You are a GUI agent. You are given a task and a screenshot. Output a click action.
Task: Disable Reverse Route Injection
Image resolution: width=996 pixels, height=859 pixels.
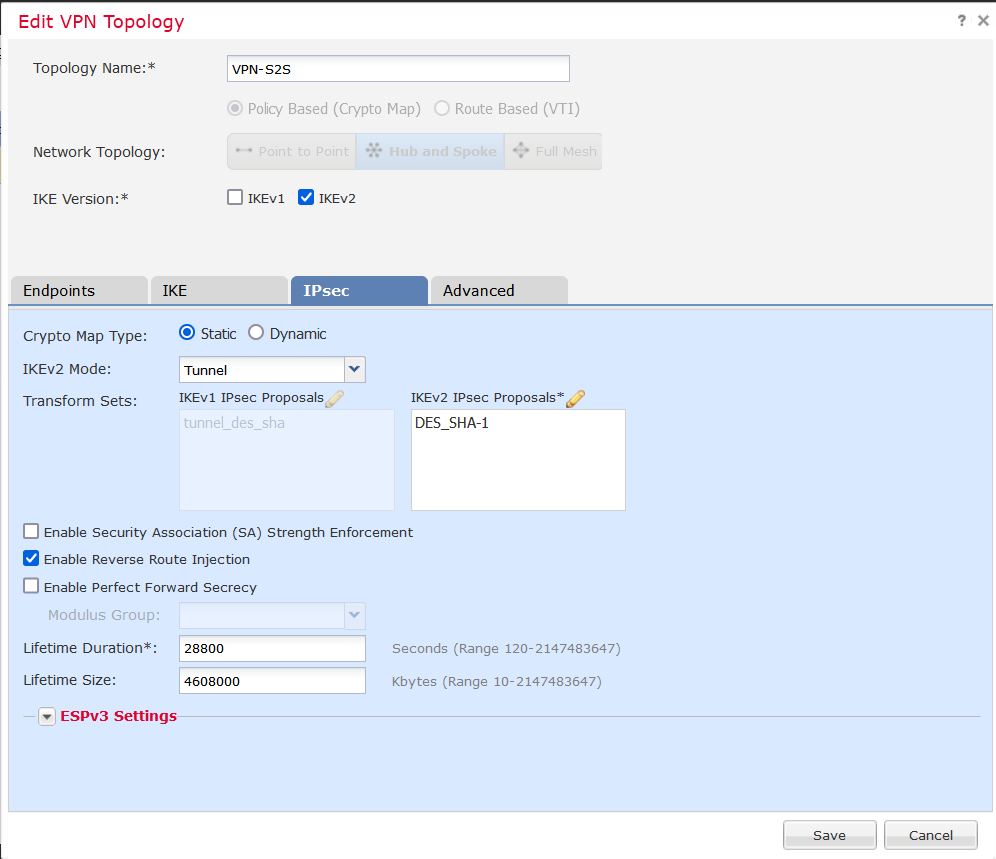tap(32, 559)
